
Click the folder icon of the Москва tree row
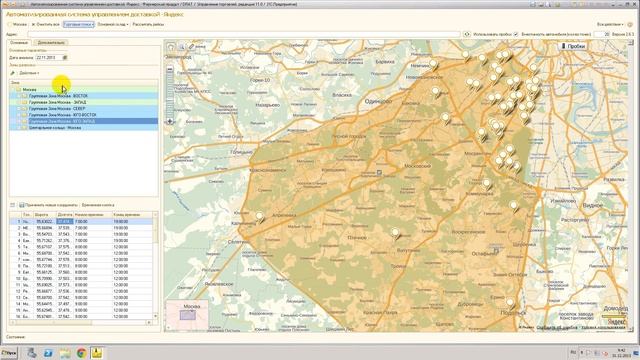coord(18,89)
